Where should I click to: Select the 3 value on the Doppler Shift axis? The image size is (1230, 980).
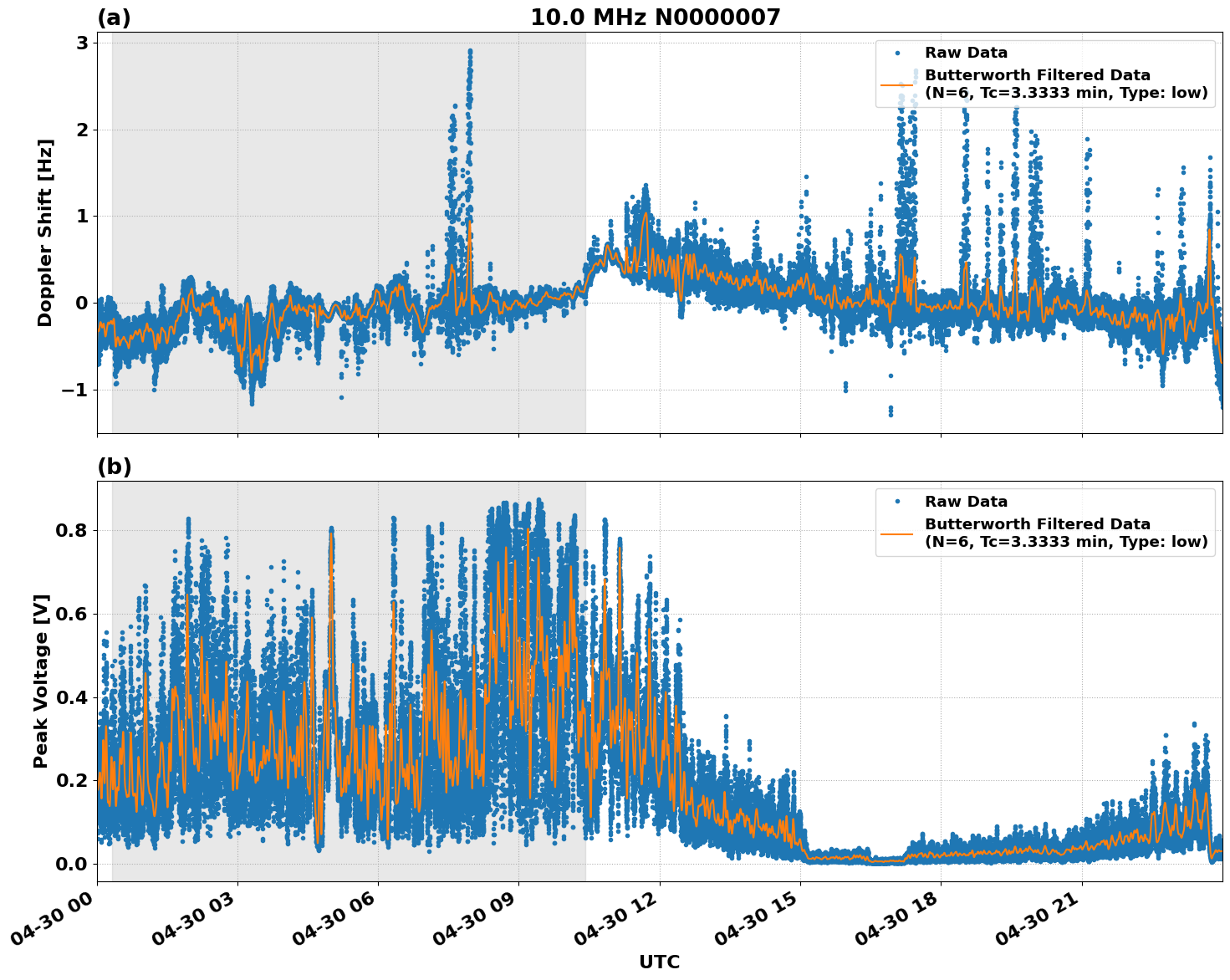(x=82, y=41)
